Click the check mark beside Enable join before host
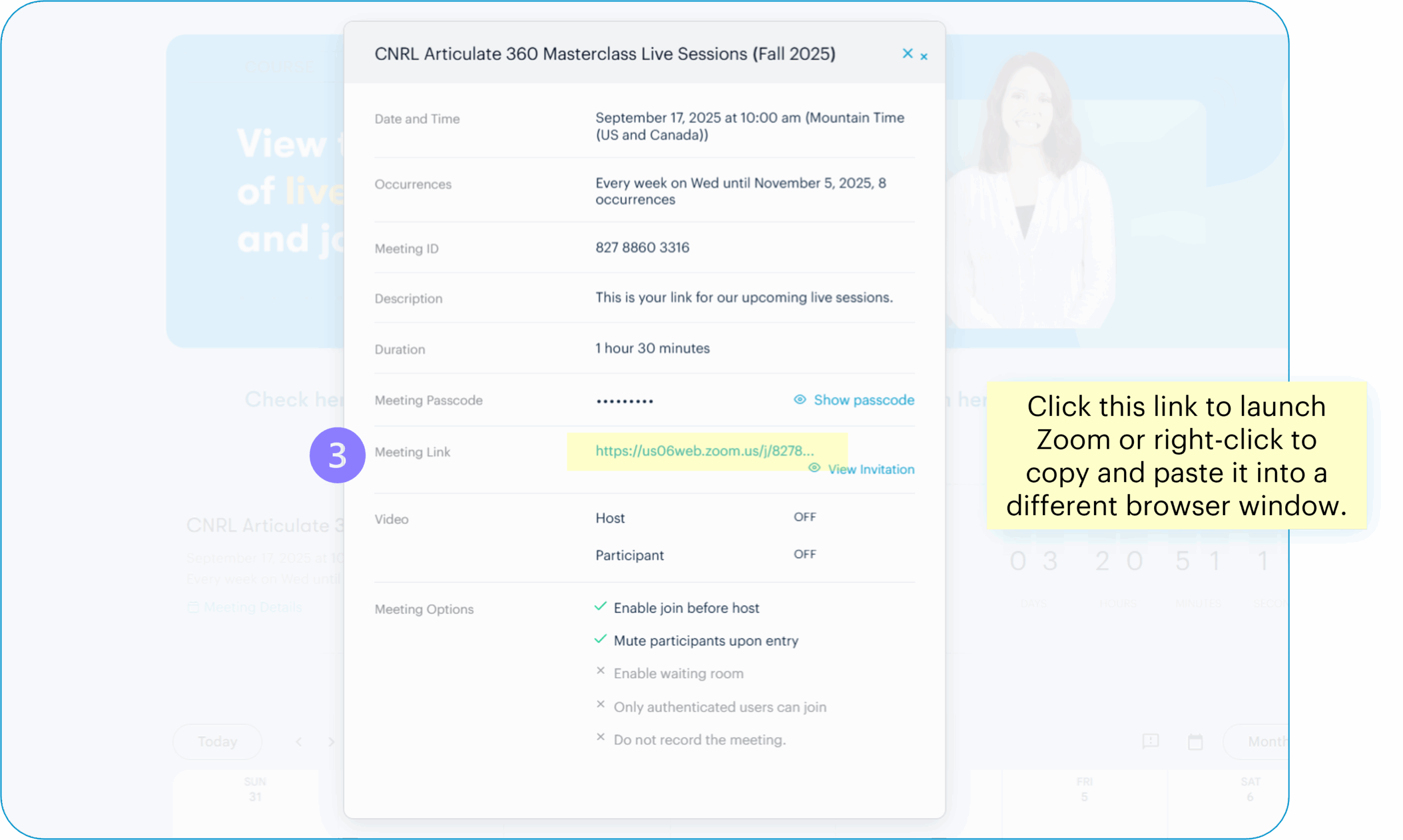 coord(601,606)
